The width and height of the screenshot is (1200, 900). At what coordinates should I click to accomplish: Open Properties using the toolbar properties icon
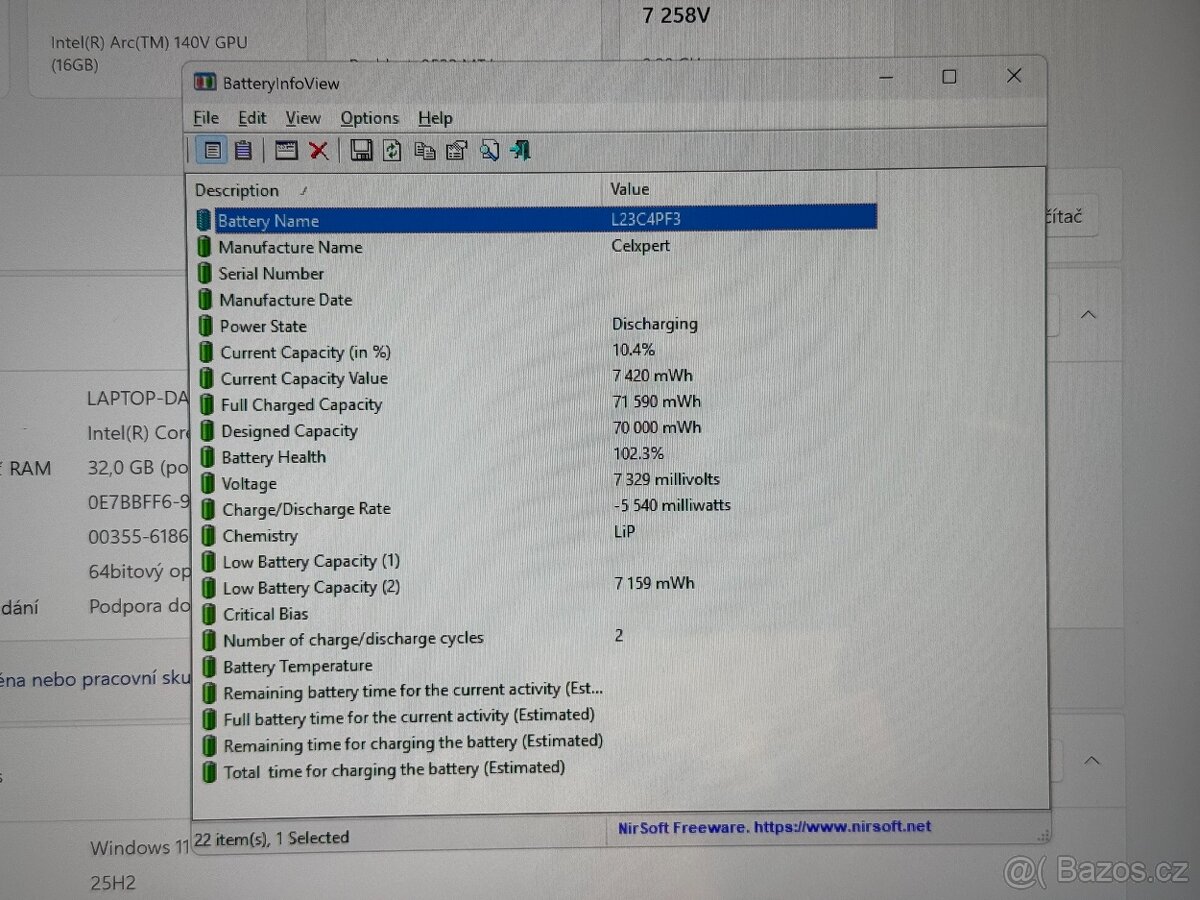[456, 150]
